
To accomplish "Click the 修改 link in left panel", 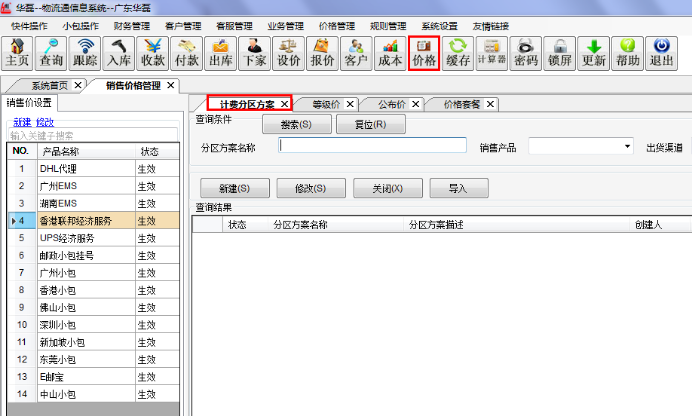I will (x=44, y=121).
